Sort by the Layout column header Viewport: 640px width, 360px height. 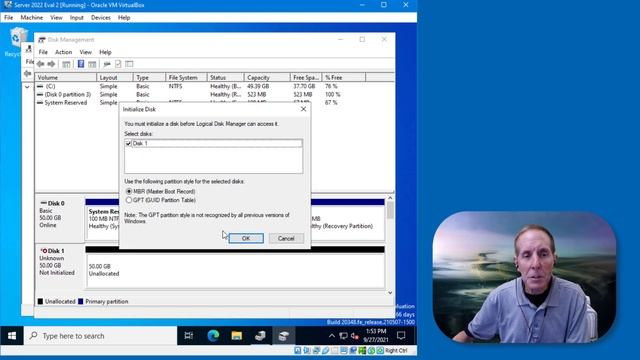tap(115, 77)
